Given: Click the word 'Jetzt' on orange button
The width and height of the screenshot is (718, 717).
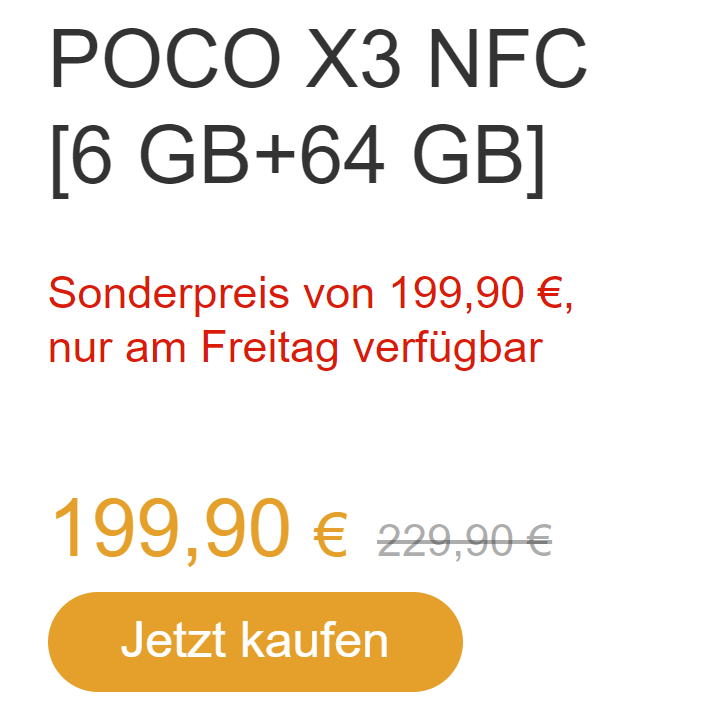Looking at the screenshot, I should (174, 640).
